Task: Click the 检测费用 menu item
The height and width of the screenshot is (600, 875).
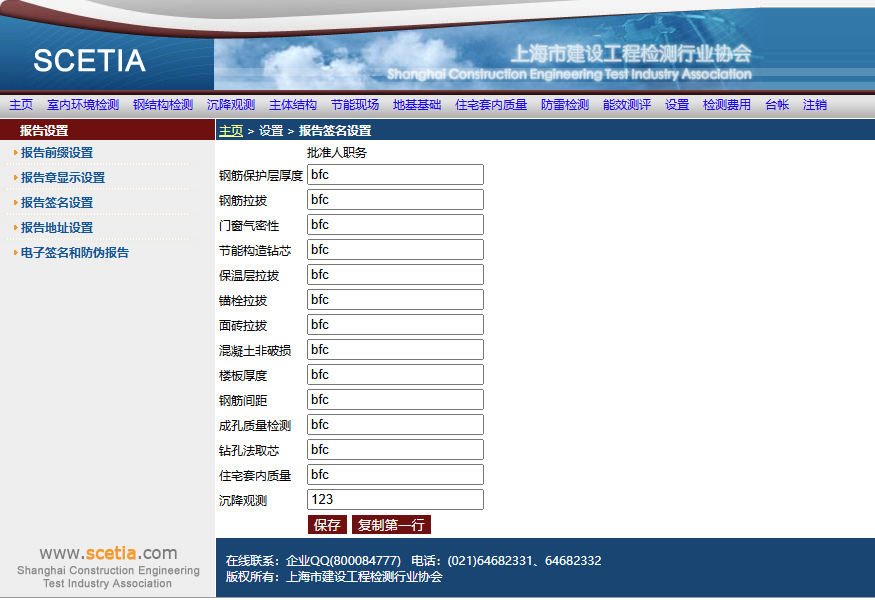Action: pyautogui.click(x=727, y=105)
